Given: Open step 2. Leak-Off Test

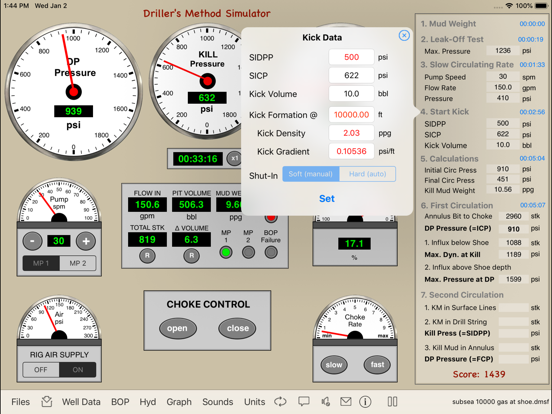Looking at the screenshot, I should 452,39.
